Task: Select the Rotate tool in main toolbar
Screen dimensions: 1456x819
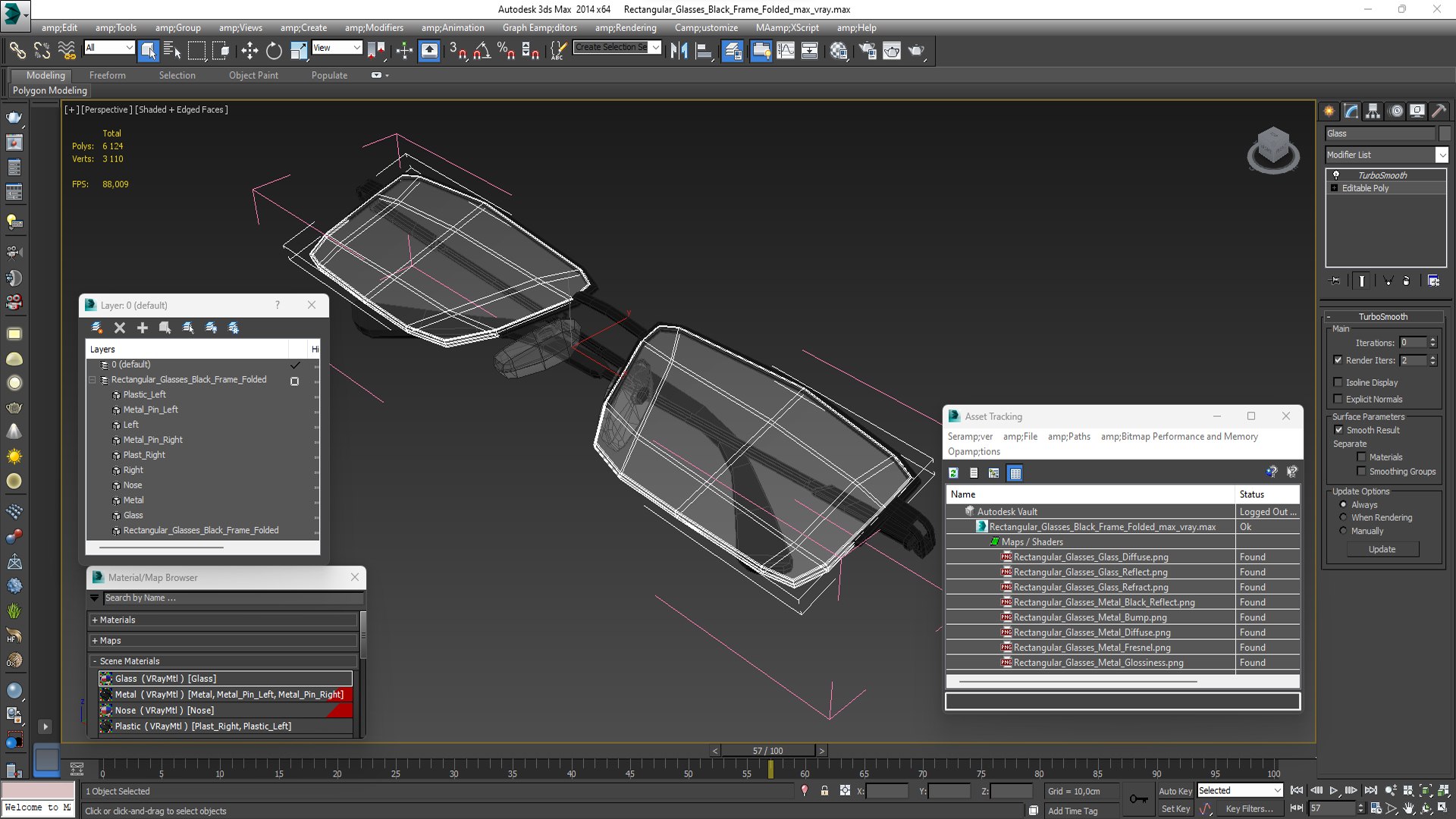Action: (274, 51)
